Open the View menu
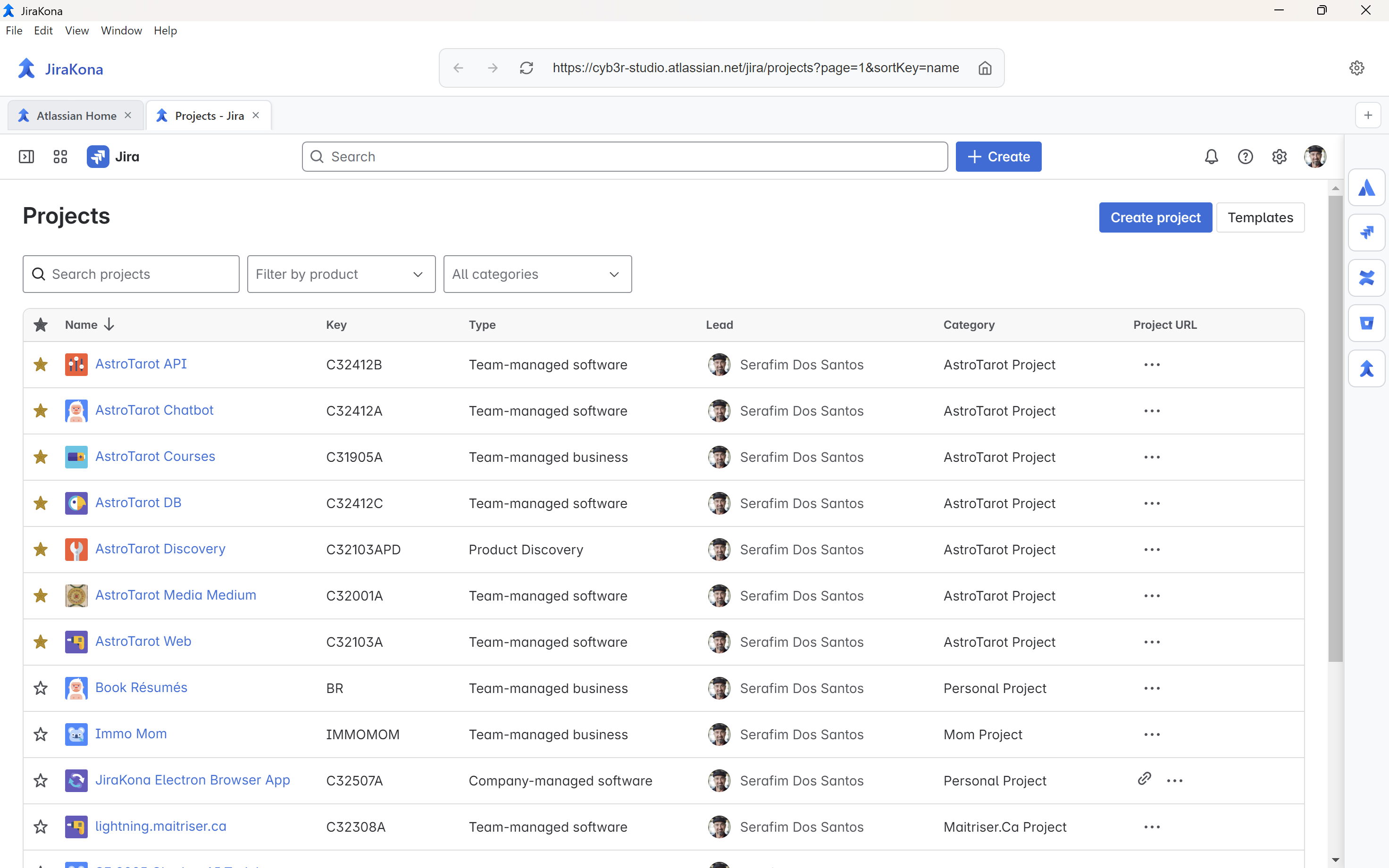This screenshot has height=868, width=1389. pyautogui.click(x=77, y=30)
